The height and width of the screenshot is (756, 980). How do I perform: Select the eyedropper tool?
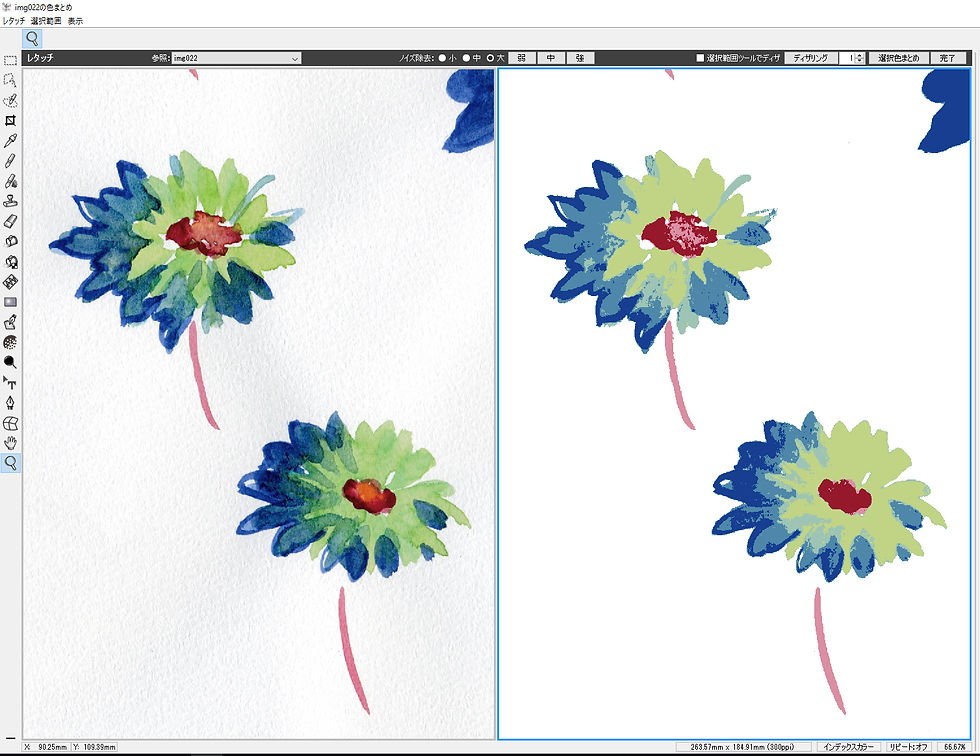tap(10, 141)
